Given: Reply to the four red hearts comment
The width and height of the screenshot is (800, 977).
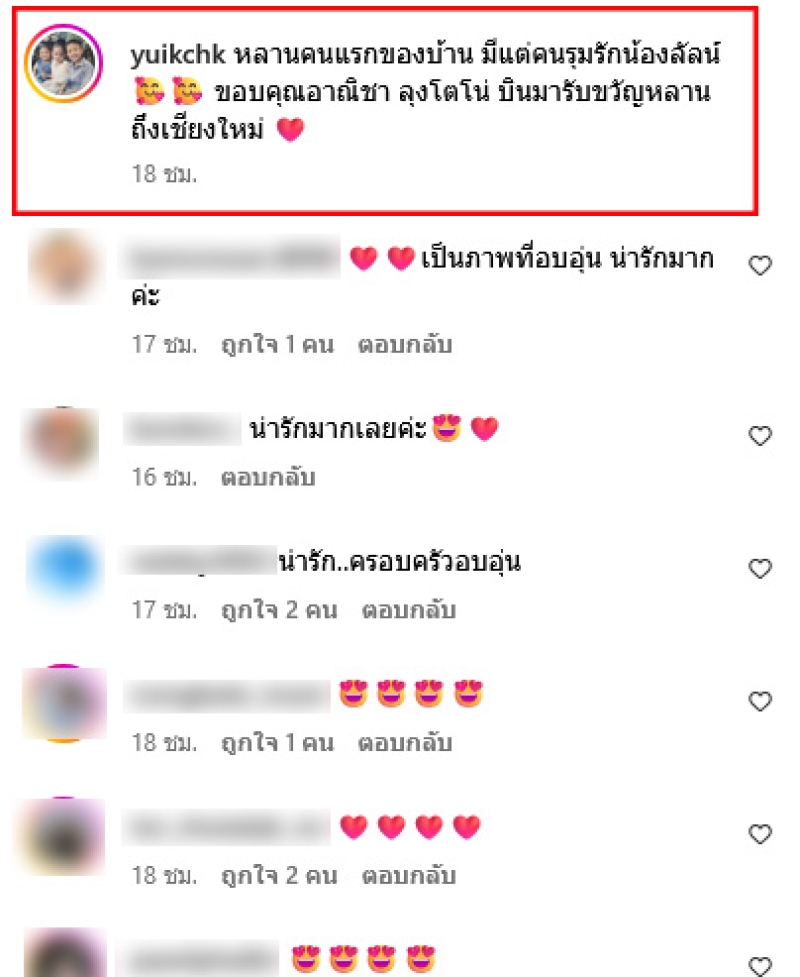Looking at the screenshot, I should pyautogui.click(x=409, y=875).
